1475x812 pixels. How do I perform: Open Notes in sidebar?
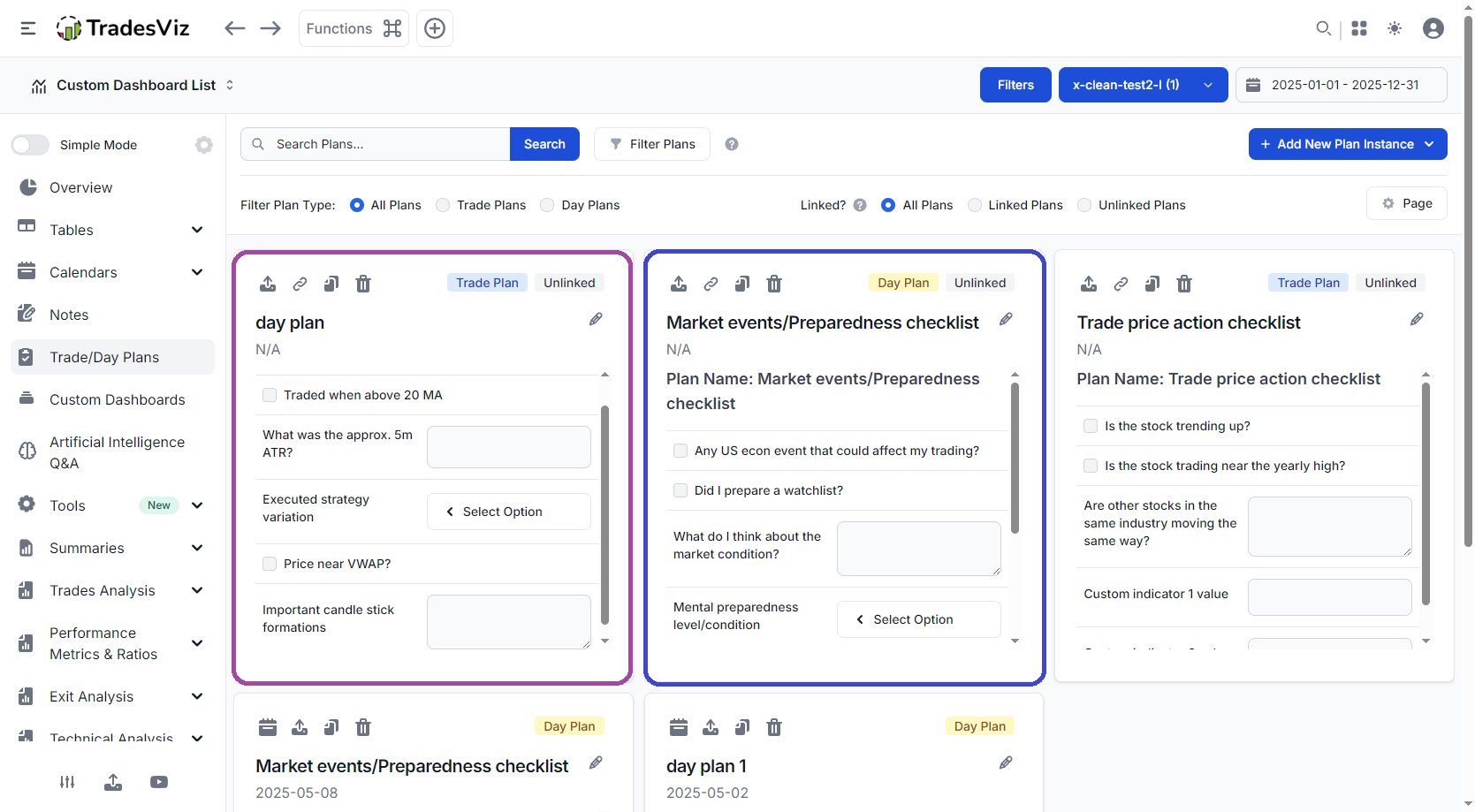pos(112,315)
